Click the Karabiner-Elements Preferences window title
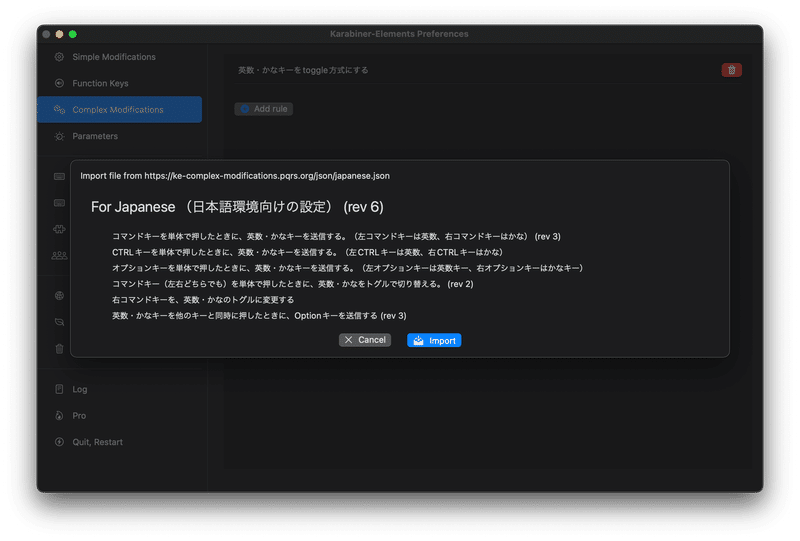 [x=399, y=34]
